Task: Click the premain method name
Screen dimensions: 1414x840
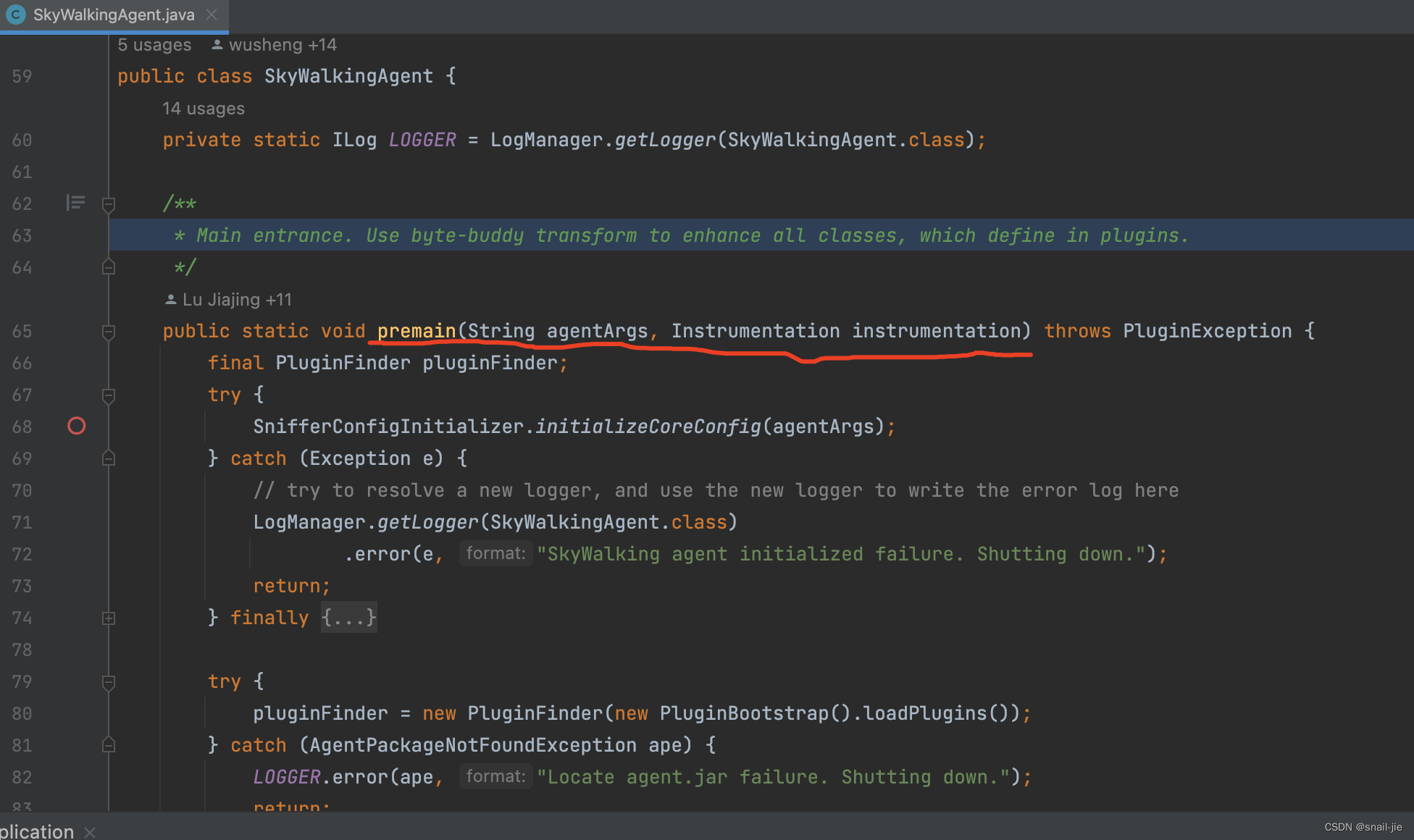Action: tap(417, 331)
